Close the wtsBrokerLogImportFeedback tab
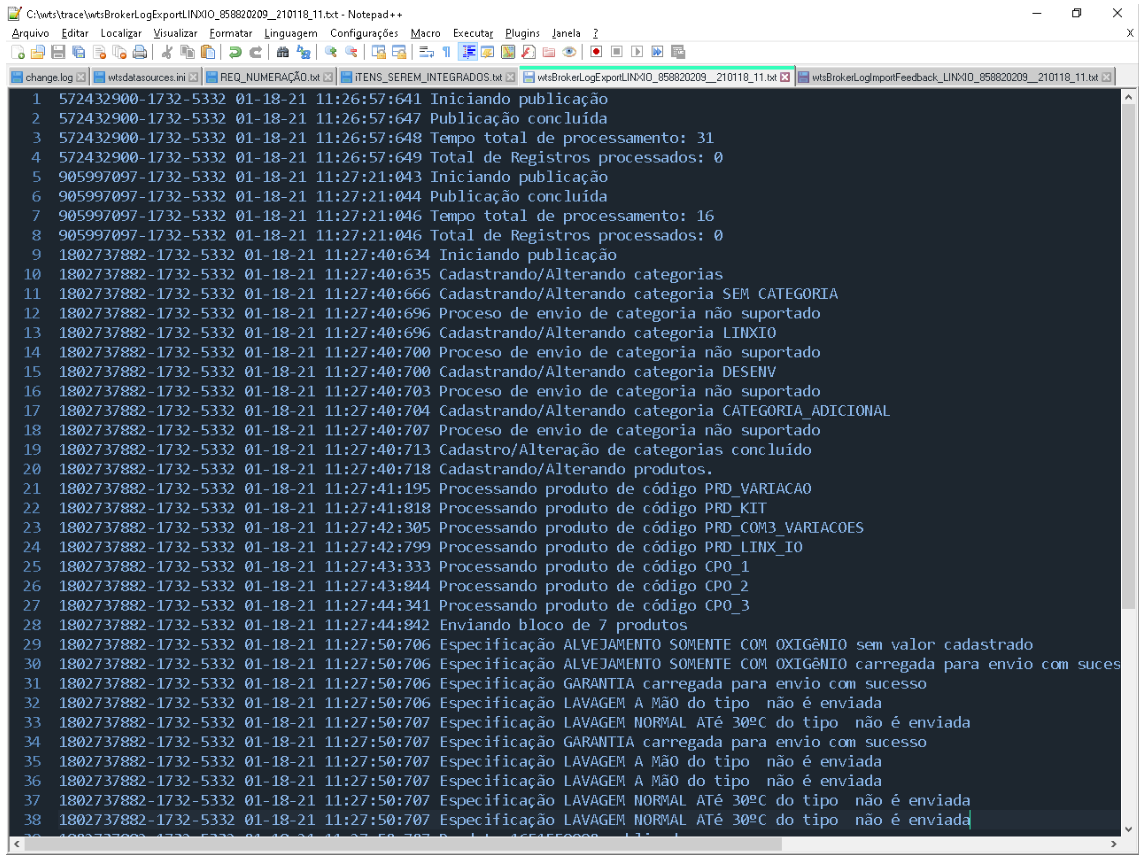Viewport: 1139px width, 855px height. pos(1106,77)
